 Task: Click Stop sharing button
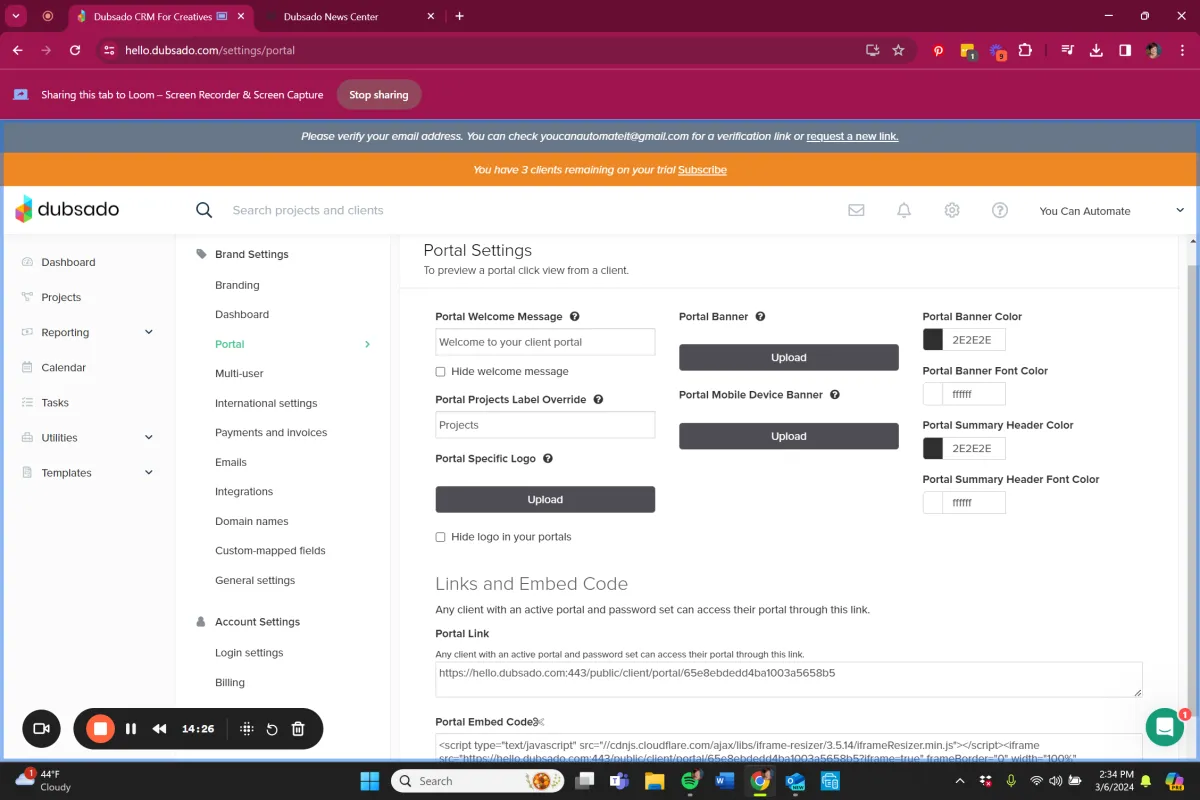coord(379,95)
